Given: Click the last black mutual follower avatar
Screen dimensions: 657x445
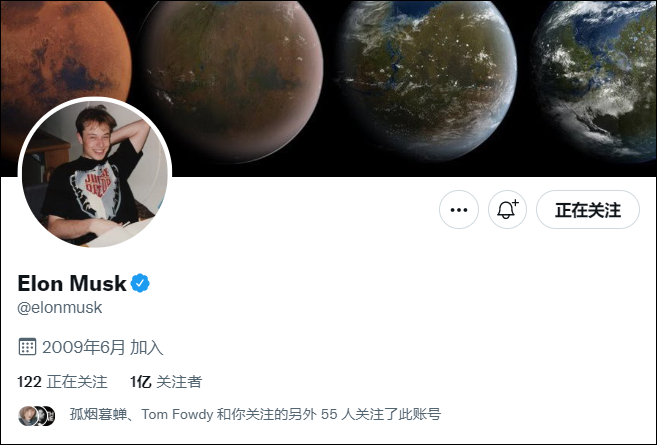Looking at the screenshot, I should 50,415.
